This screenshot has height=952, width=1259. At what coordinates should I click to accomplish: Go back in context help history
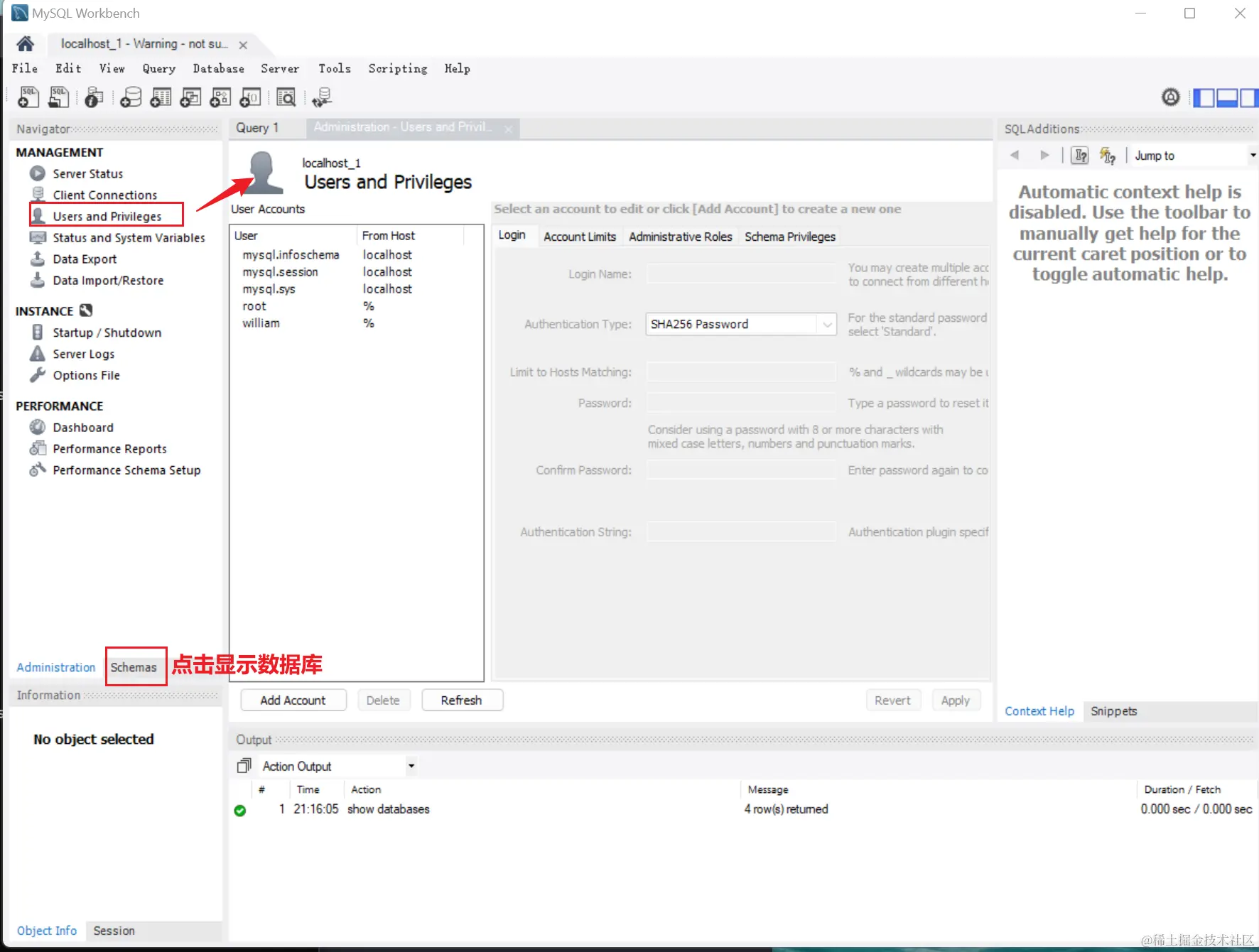(1015, 155)
